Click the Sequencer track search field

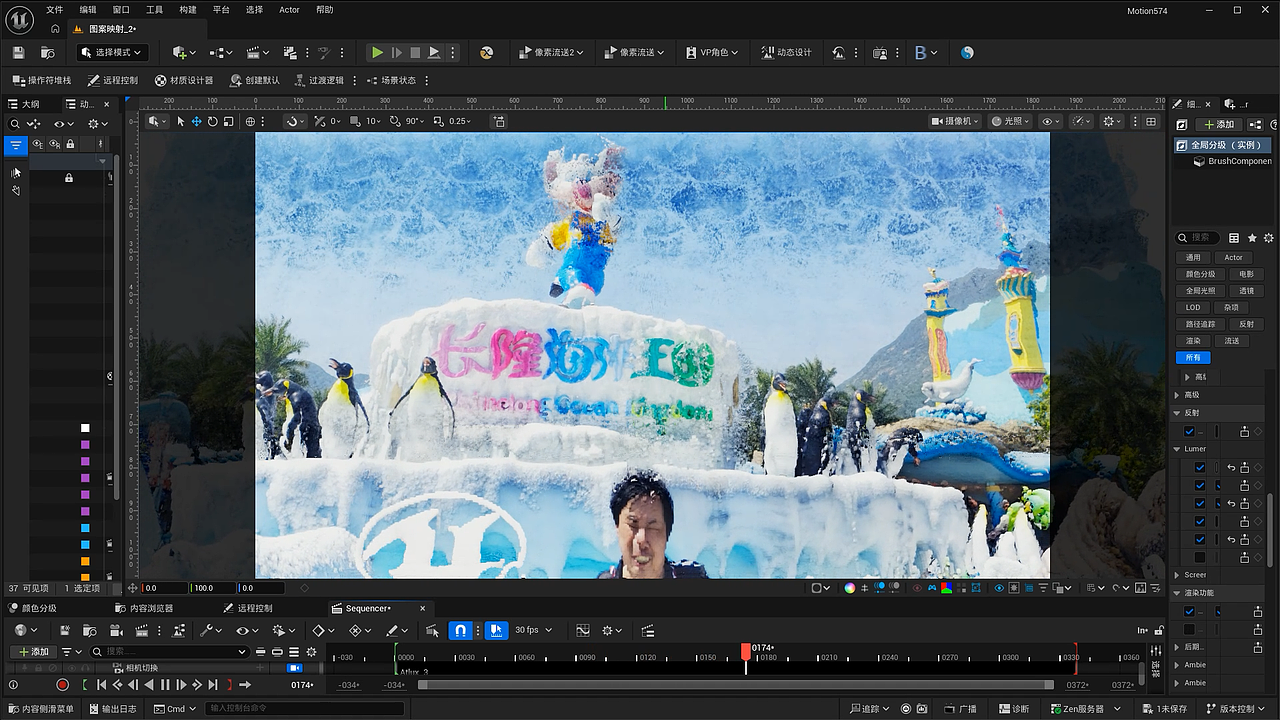click(170, 651)
